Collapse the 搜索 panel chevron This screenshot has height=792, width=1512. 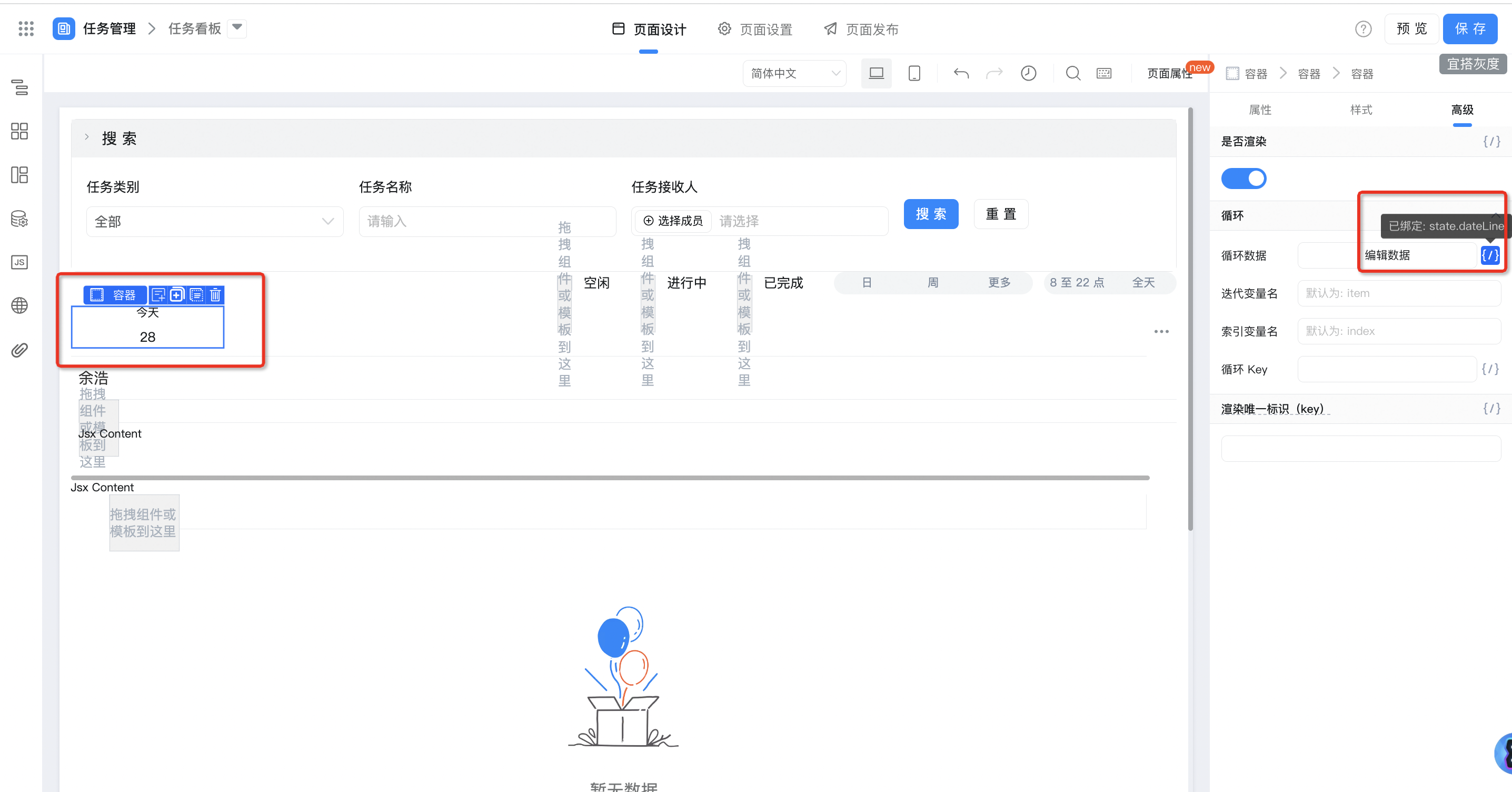[87, 137]
